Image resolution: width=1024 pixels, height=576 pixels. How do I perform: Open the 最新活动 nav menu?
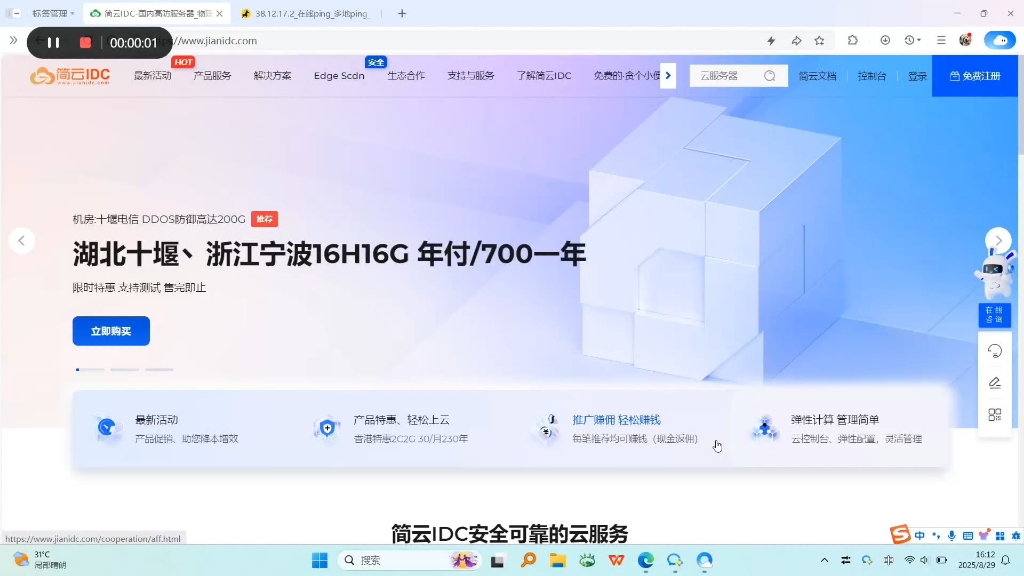pos(152,76)
